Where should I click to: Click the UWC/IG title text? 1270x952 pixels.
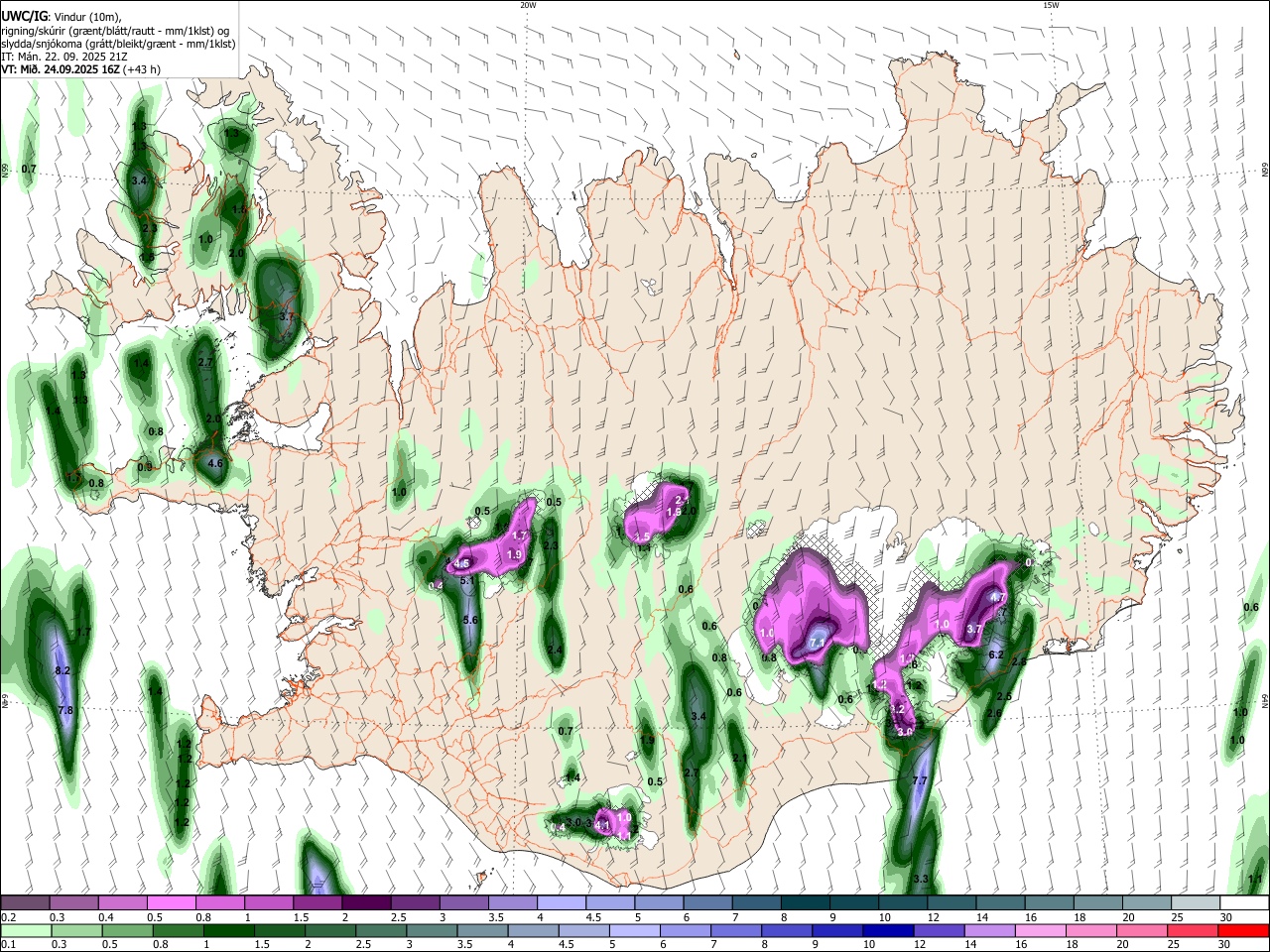pos(24,16)
